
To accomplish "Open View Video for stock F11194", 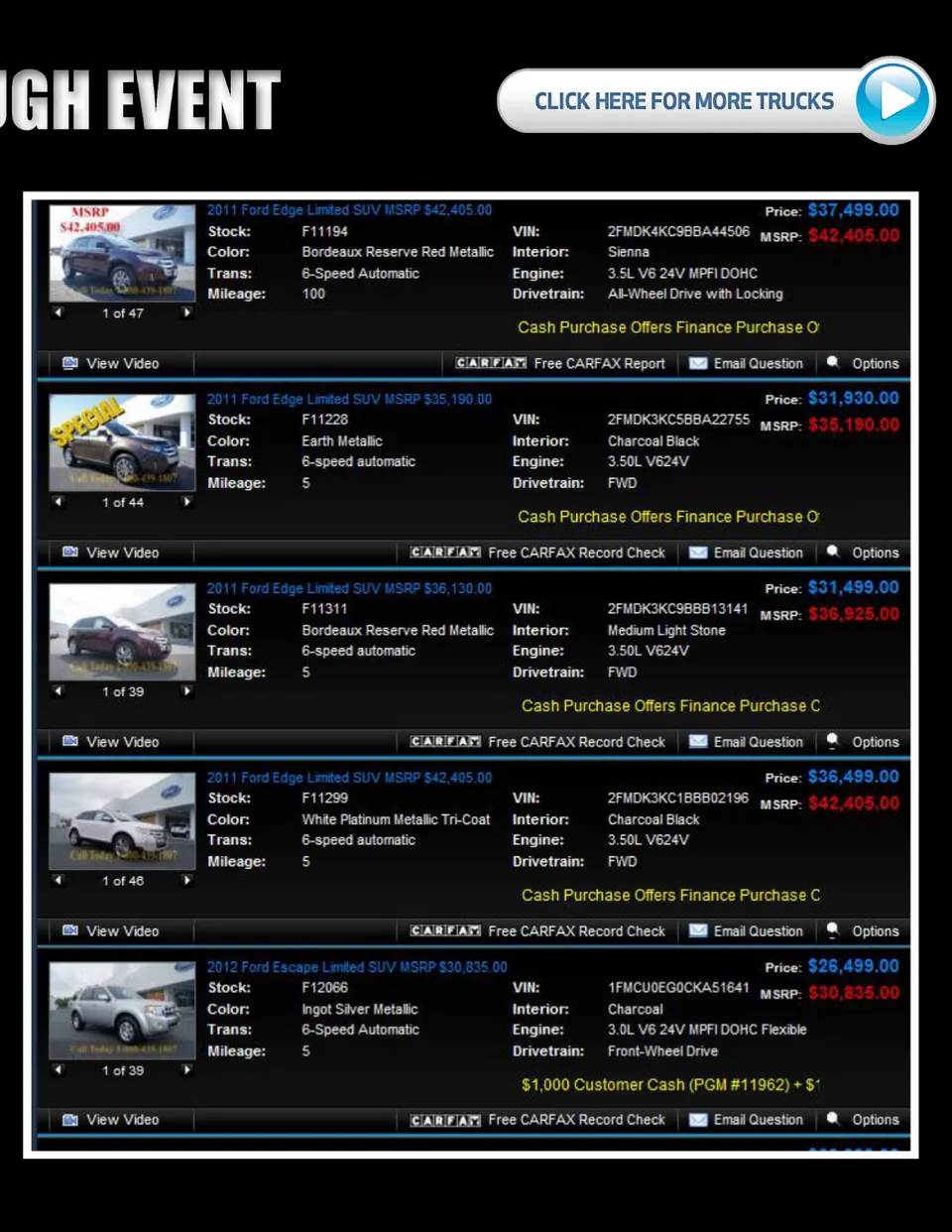I will point(111,364).
